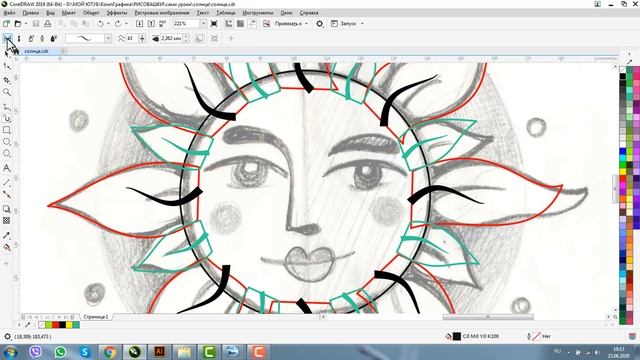The width and height of the screenshot is (640, 360).
Task: Activate the Preset artistic media mode
Action: [x=7, y=38]
